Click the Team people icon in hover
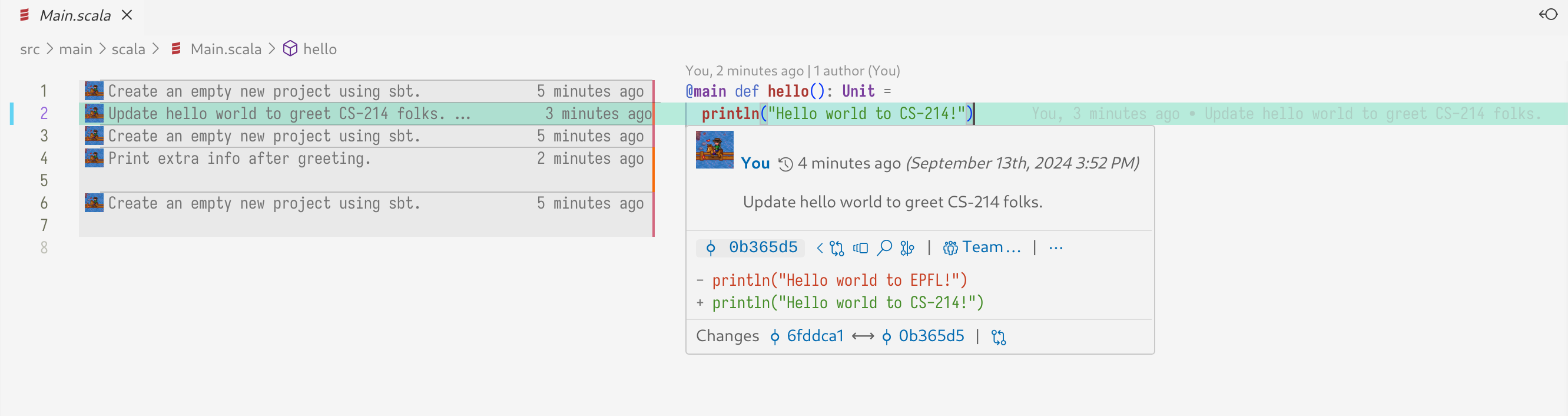This screenshot has width=1568, height=416. [x=950, y=248]
